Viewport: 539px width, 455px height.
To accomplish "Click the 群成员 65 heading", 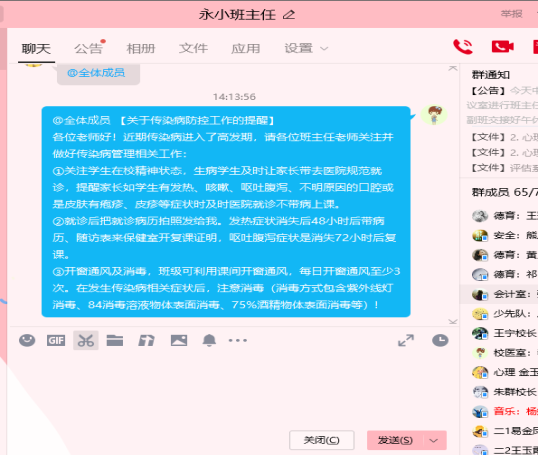I will click(505, 192).
